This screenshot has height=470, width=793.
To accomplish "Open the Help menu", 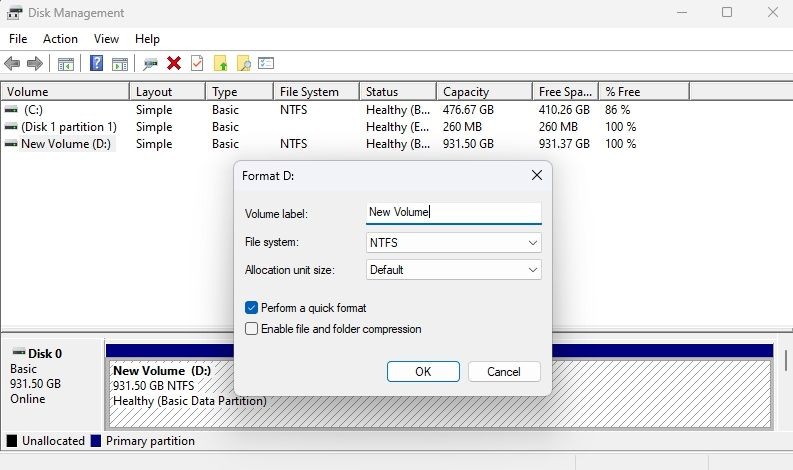I will [x=147, y=39].
